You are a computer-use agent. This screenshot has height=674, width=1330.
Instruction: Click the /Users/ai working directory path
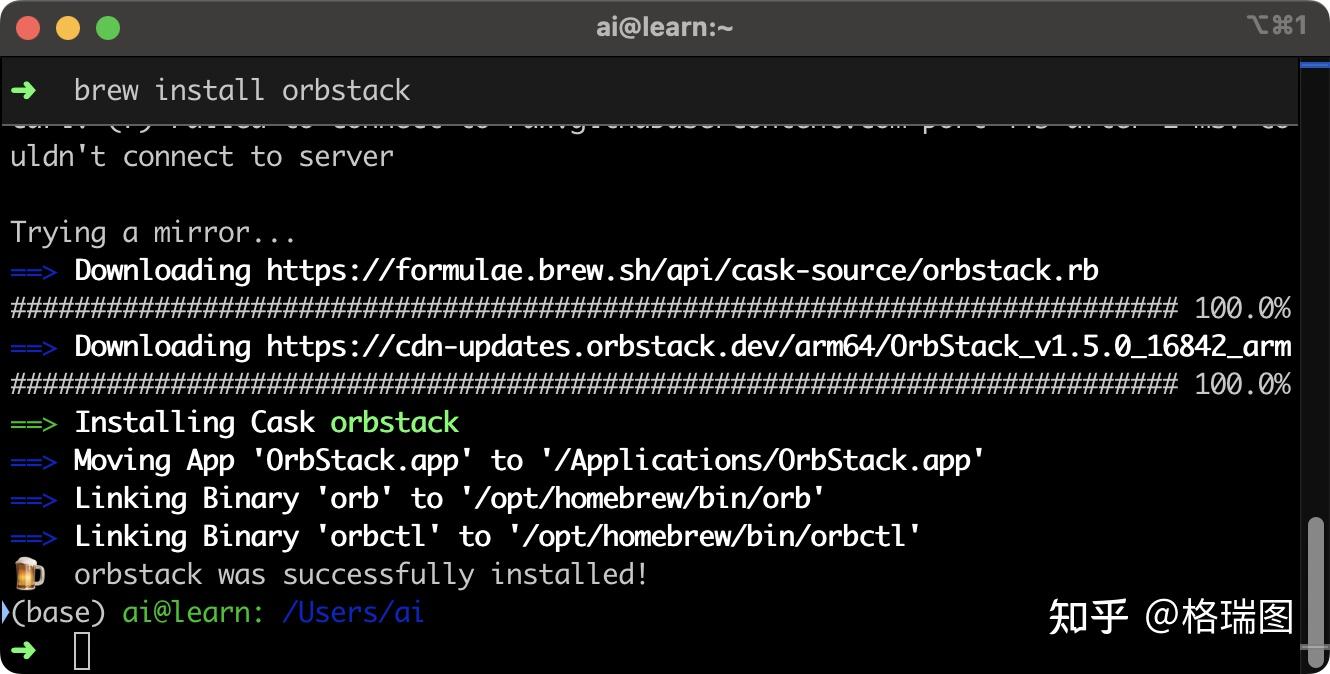click(353, 612)
